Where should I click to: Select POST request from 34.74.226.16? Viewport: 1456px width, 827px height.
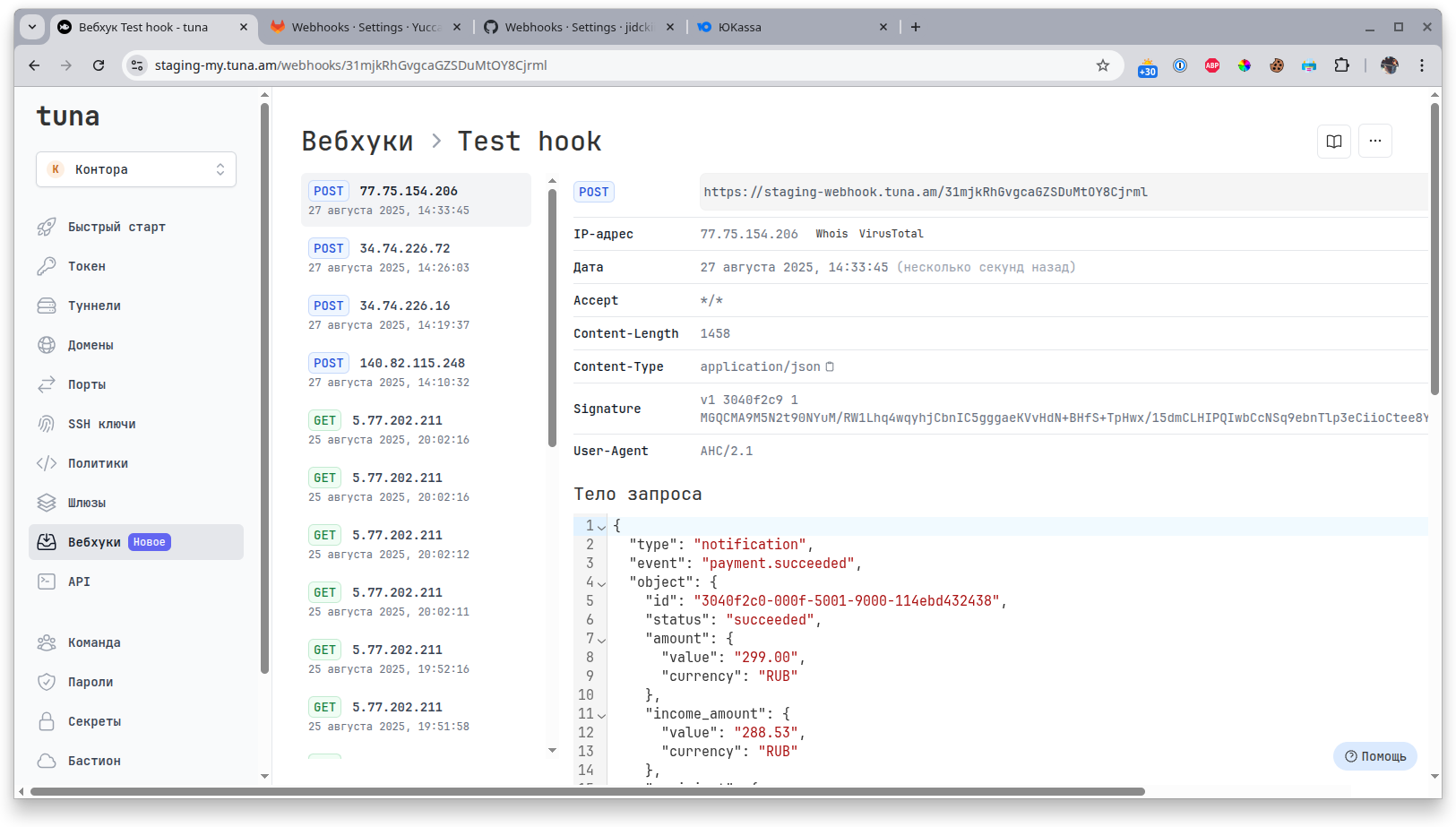pos(416,314)
